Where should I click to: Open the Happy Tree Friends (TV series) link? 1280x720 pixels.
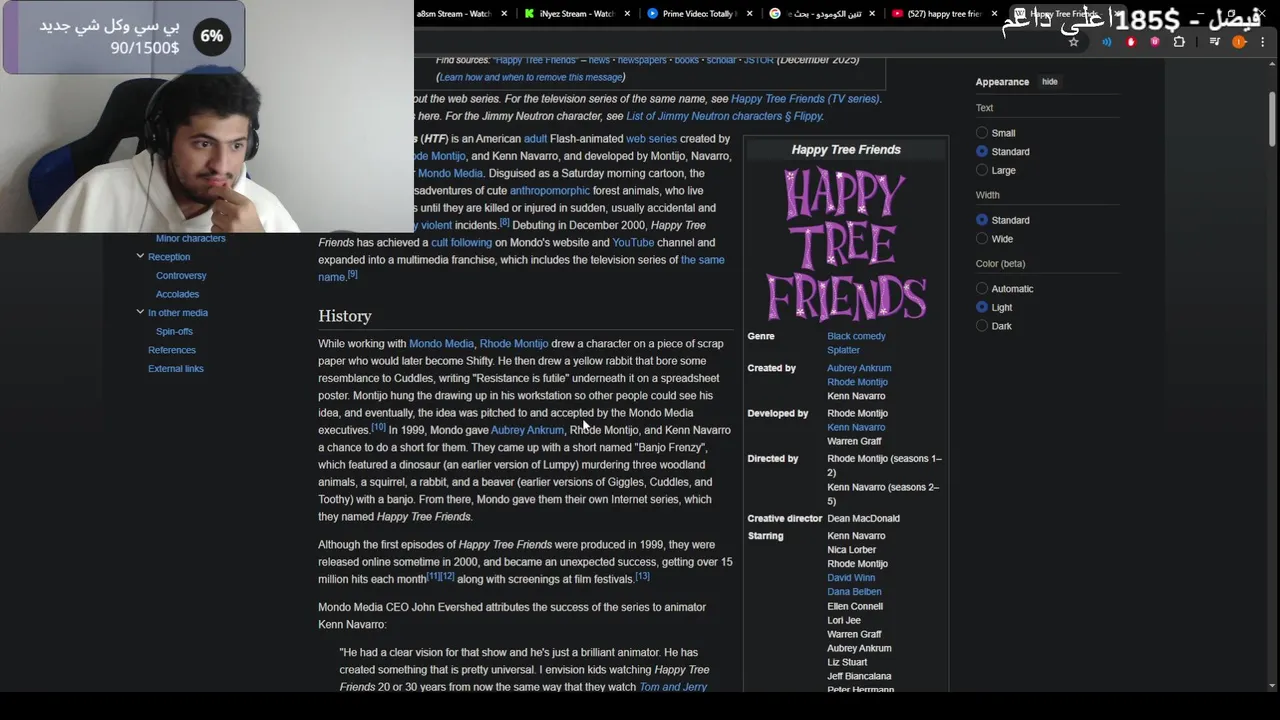805,99
